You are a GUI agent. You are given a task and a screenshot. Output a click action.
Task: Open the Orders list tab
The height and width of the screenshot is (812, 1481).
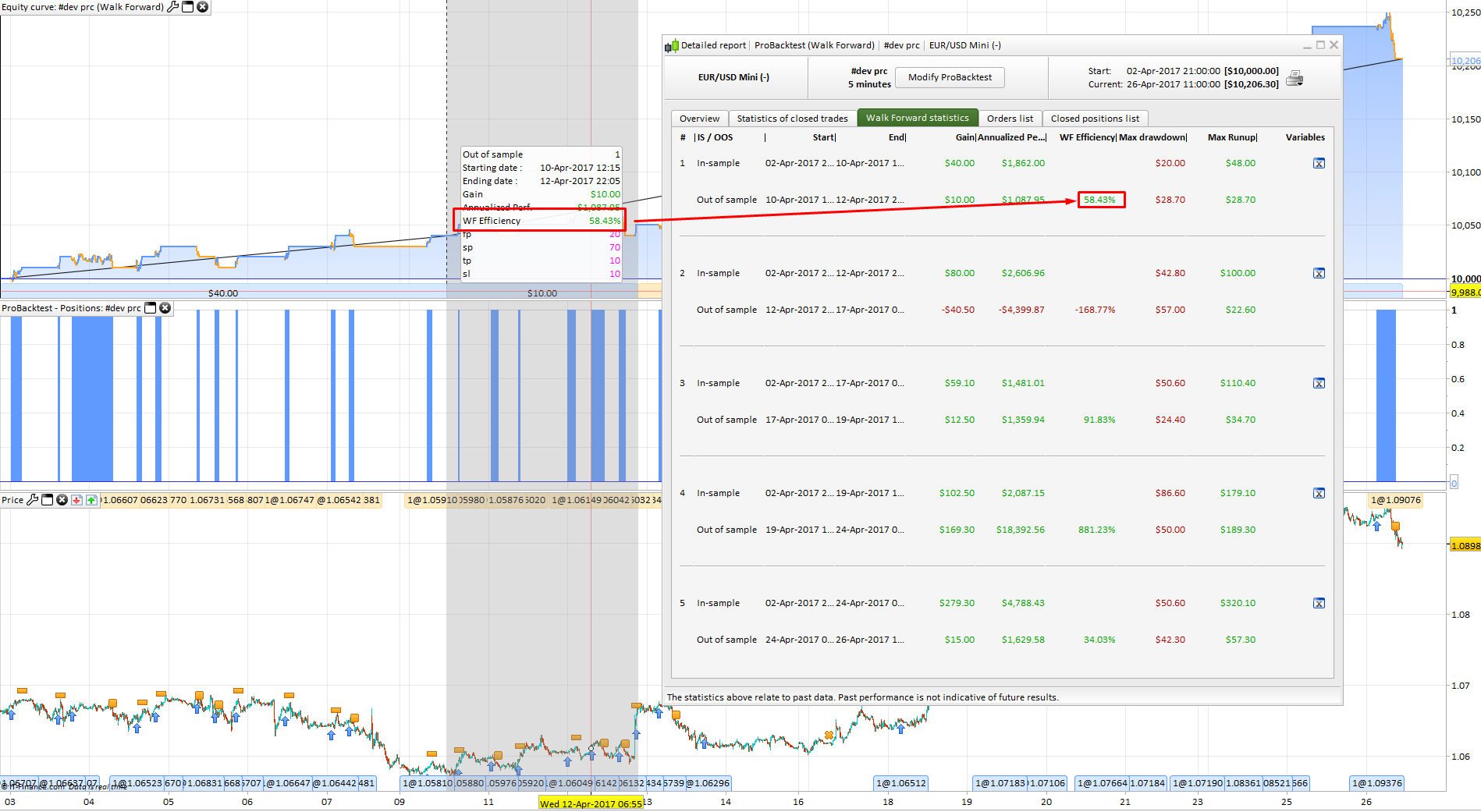(1010, 119)
